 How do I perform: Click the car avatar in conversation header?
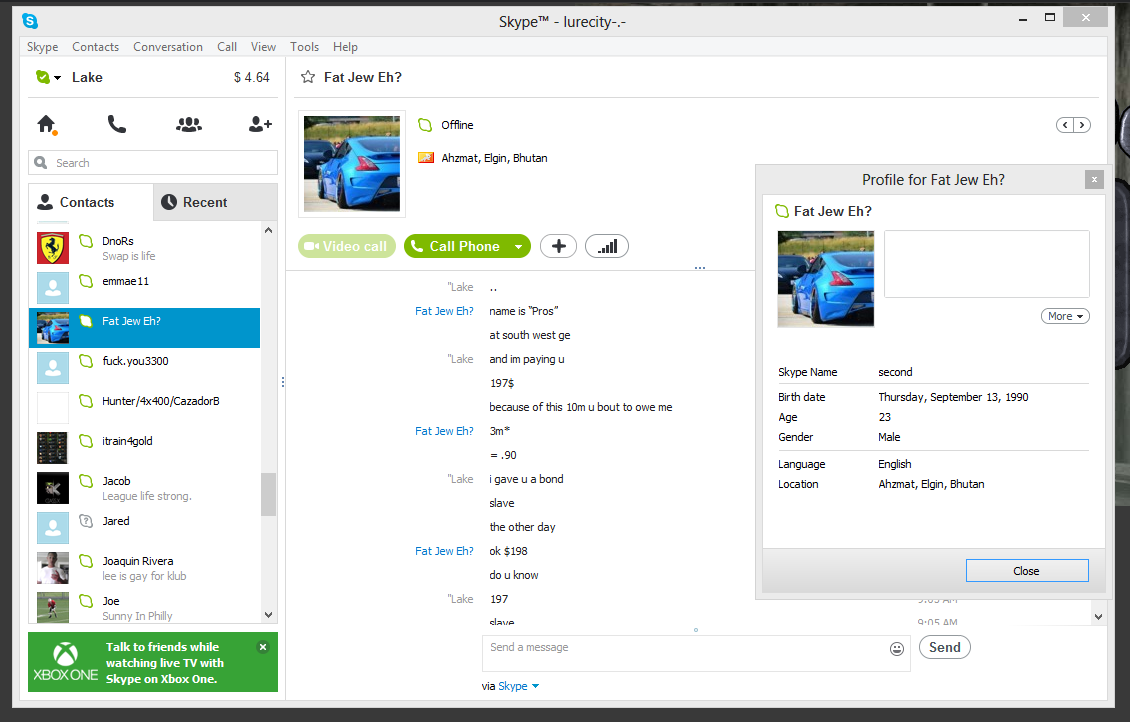(x=352, y=164)
